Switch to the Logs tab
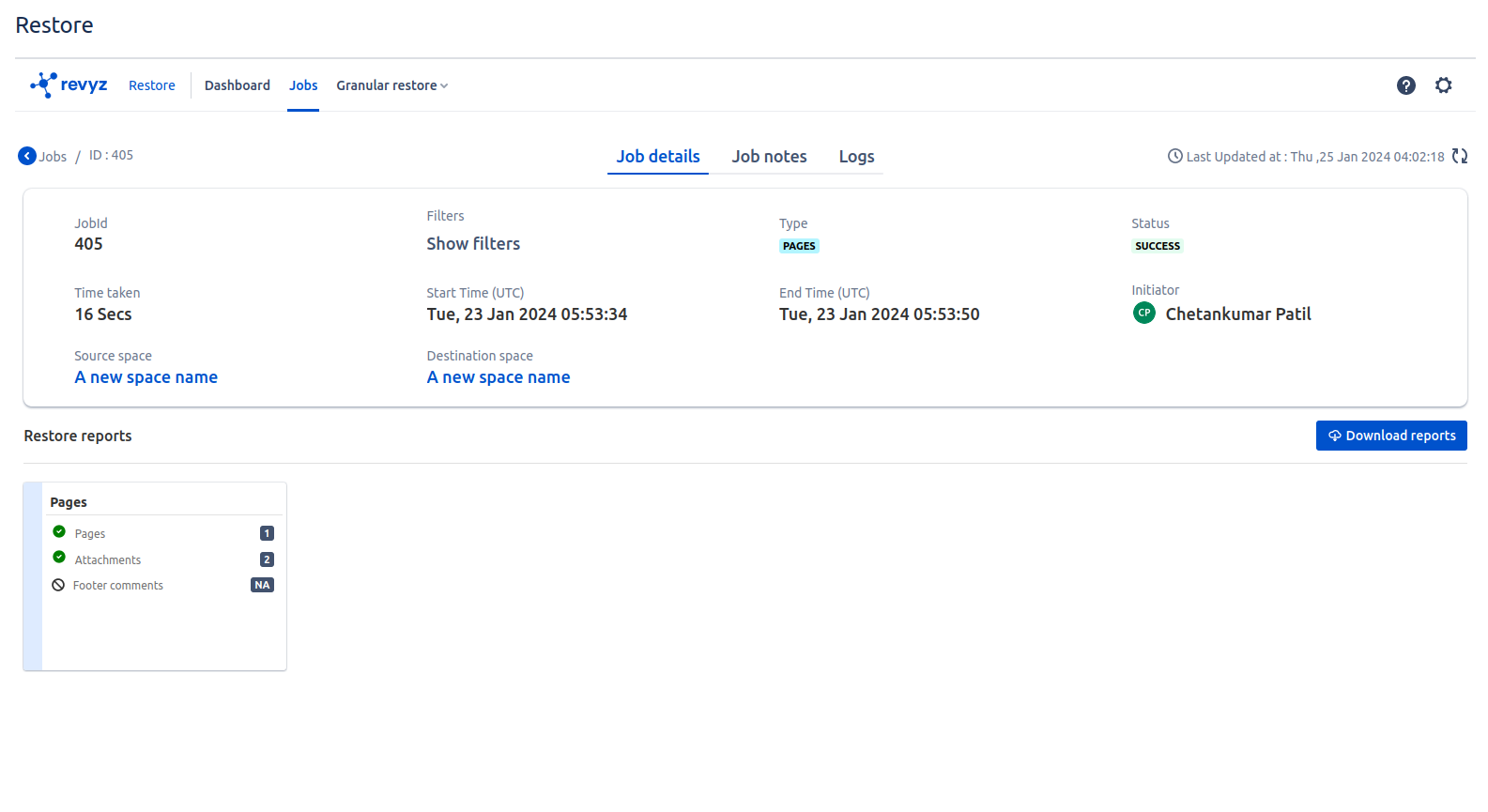This screenshot has height=812, width=1488. coord(856,157)
